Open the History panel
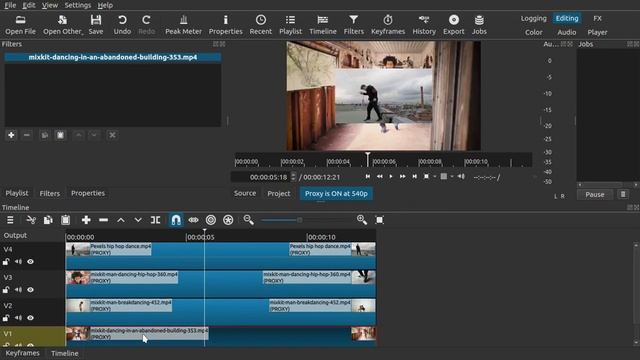Viewport: 640px width, 360px height. [x=424, y=24]
